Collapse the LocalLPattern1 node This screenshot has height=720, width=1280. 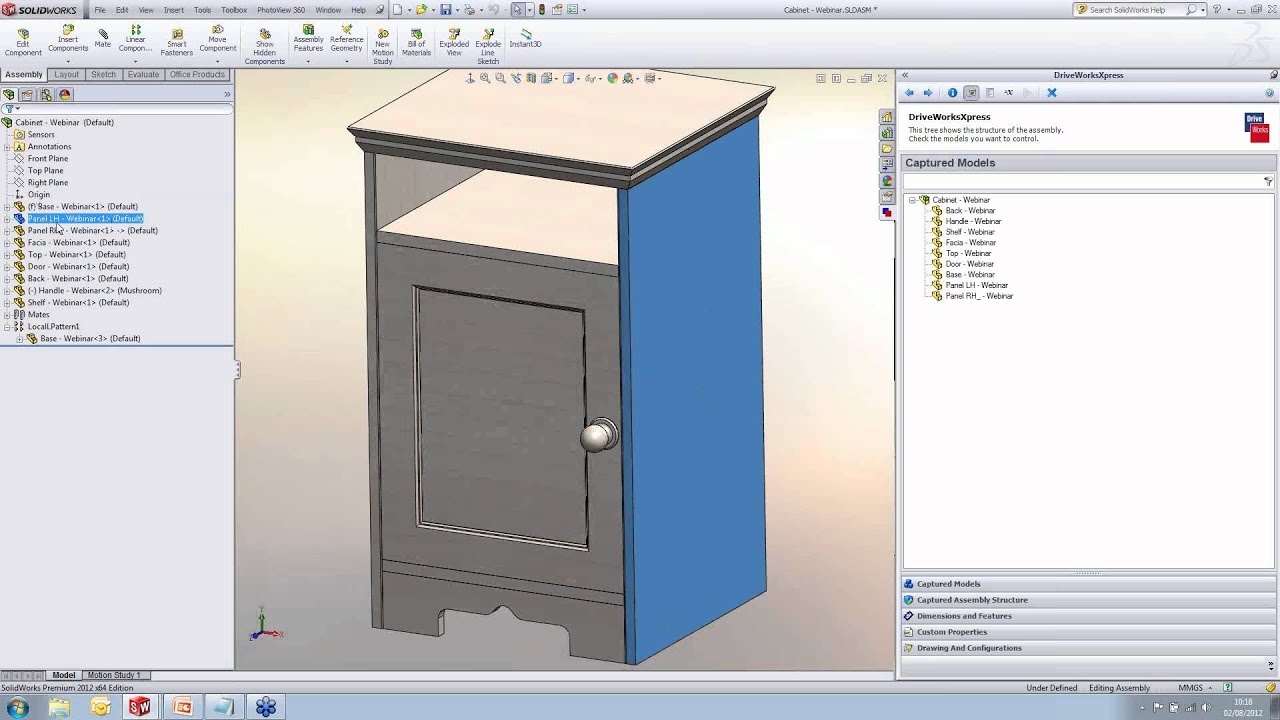point(7,327)
